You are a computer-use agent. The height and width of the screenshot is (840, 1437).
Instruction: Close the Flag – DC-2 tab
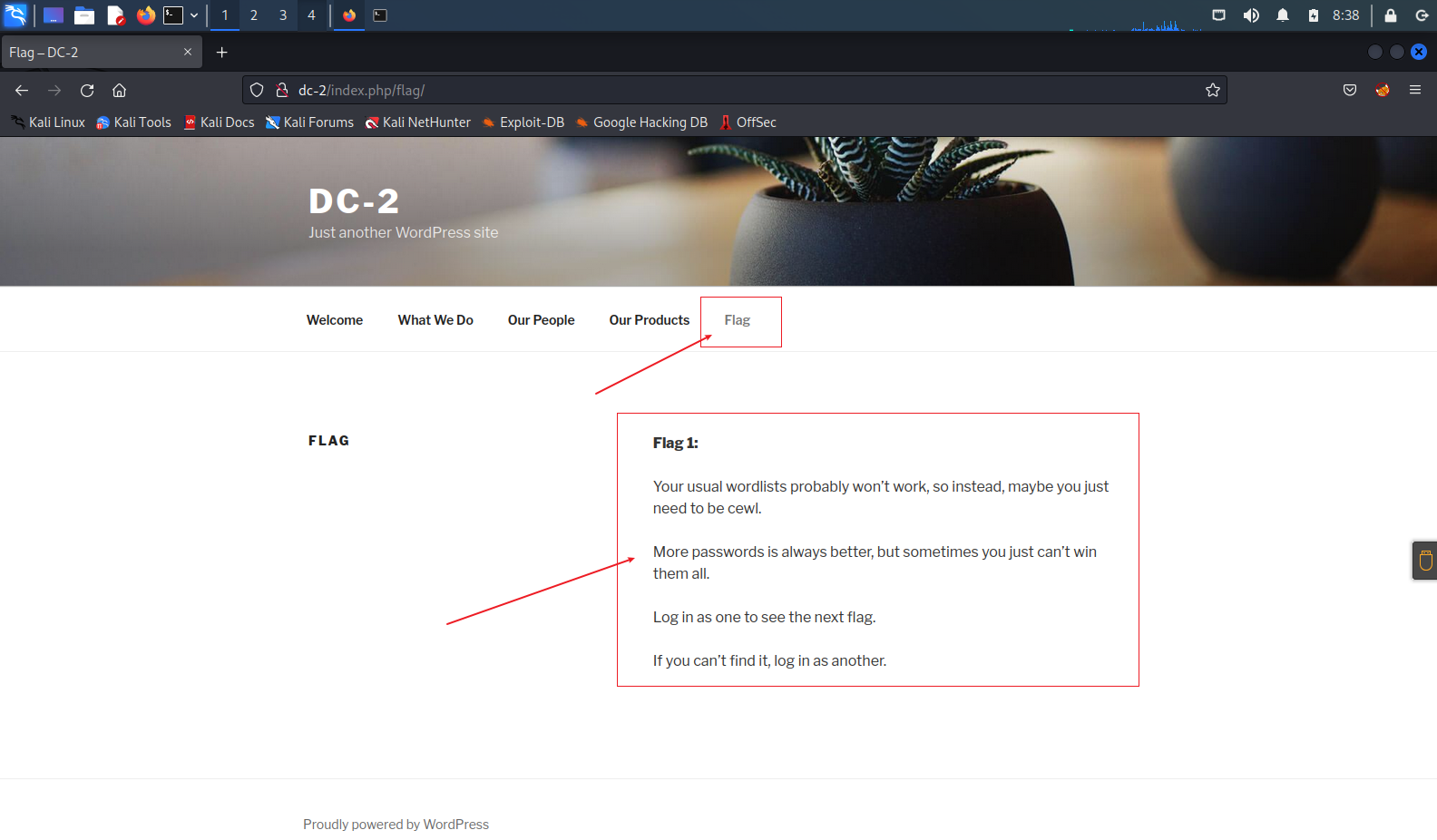188,52
